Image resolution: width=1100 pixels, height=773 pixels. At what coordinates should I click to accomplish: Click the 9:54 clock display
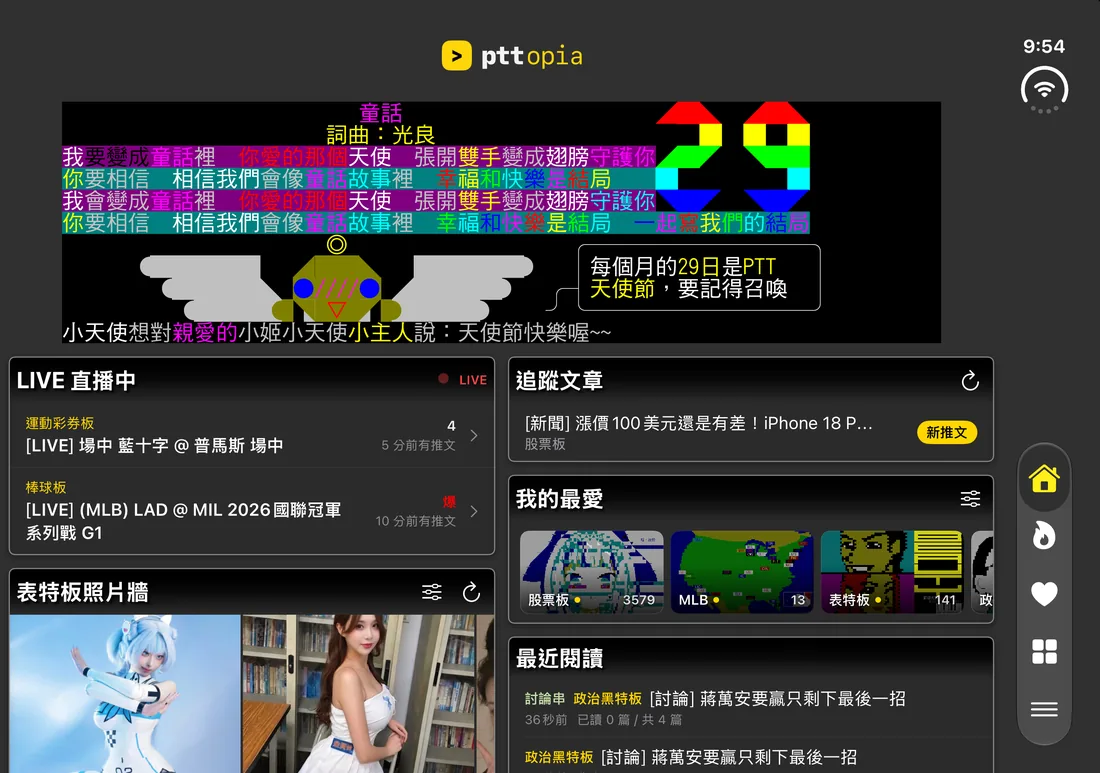coord(1044,46)
